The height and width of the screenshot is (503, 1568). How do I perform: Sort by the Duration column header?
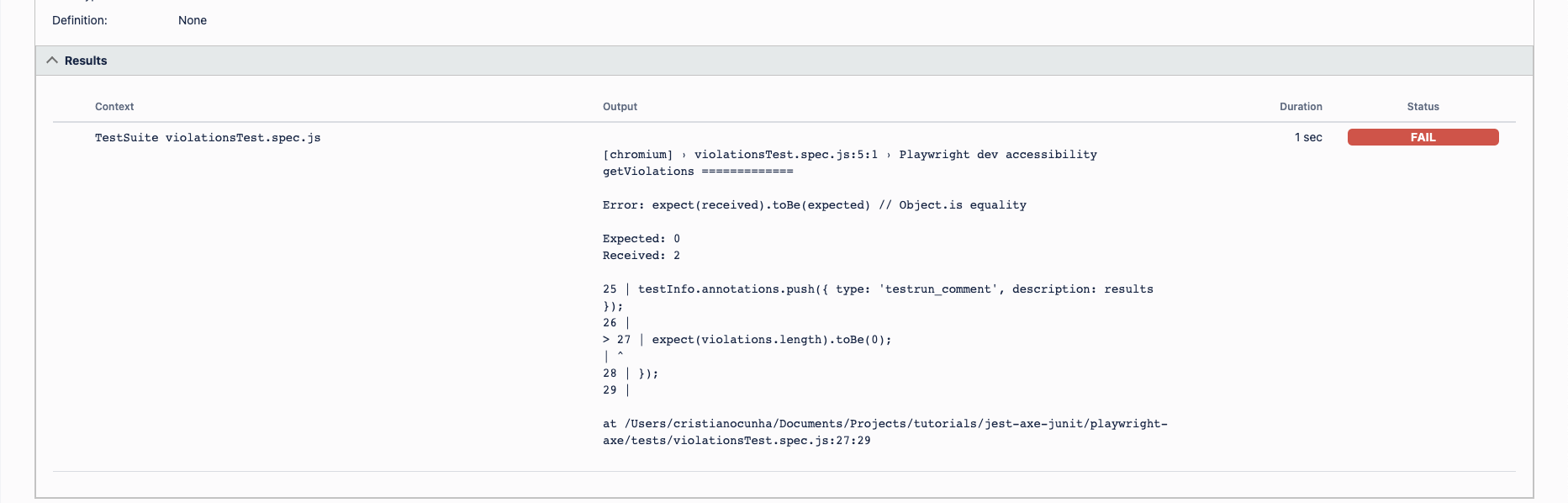(x=1301, y=107)
